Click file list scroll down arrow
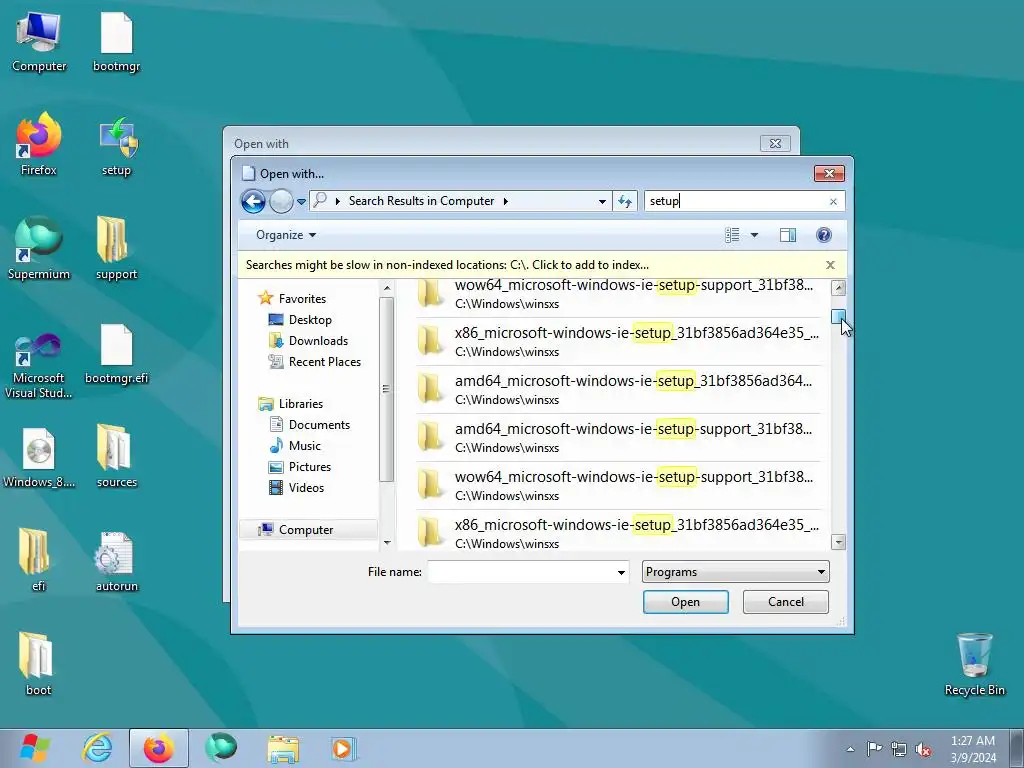Image resolution: width=1024 pixels, height=768 pixels. click(x=839, y=542)
